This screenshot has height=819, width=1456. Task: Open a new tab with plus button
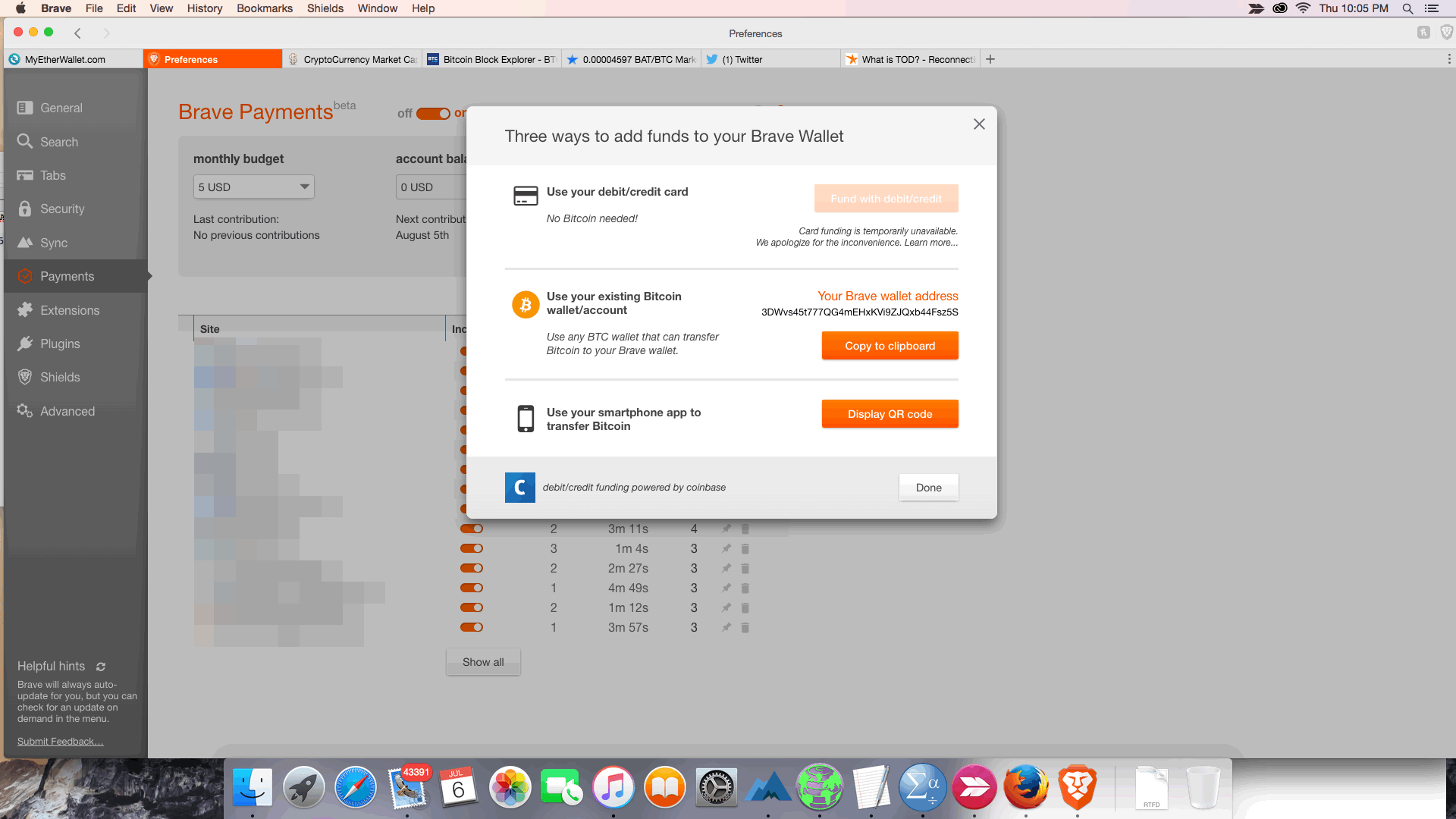click(x=990, y=59)
